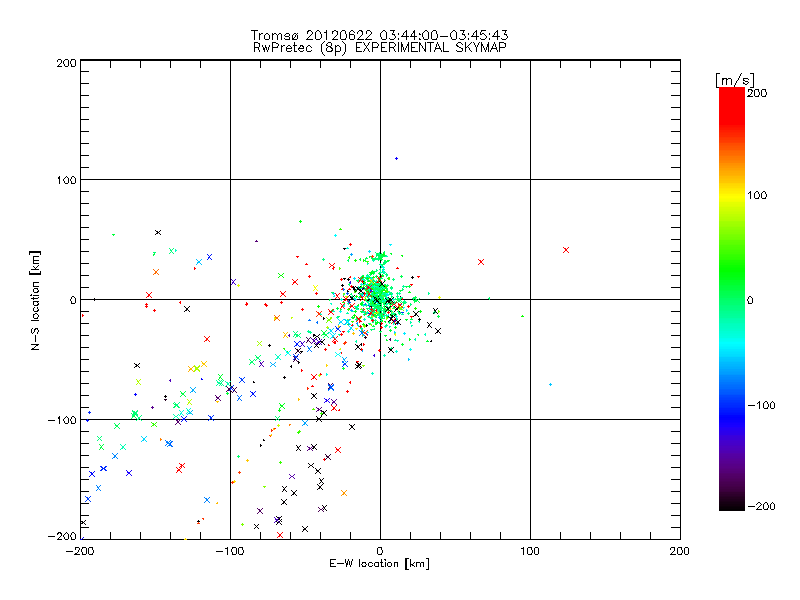Click the y-axis '-100' tick label

tap(62, 420)
